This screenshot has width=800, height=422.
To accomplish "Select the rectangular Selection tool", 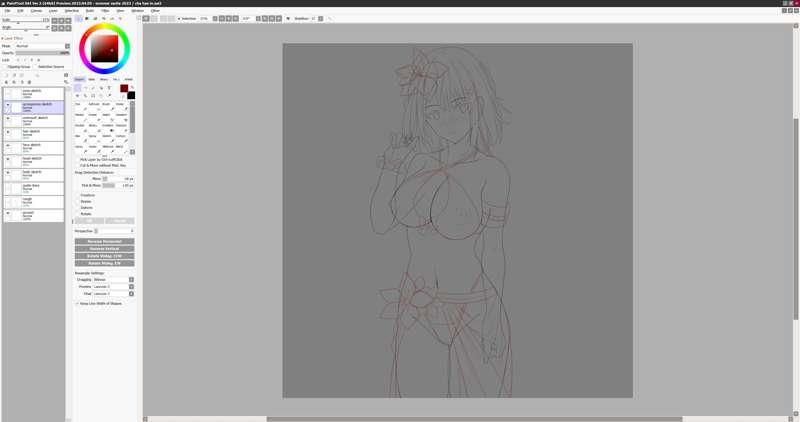I will [x=78, y=88].
